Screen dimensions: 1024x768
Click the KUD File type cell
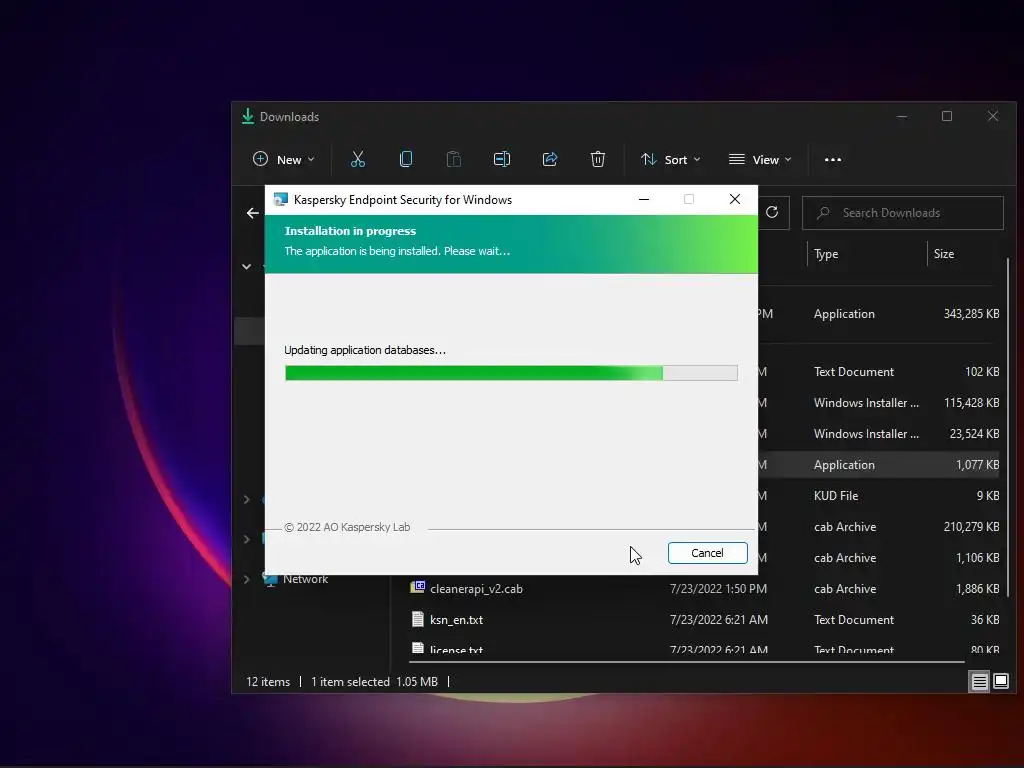click(836, 496)
